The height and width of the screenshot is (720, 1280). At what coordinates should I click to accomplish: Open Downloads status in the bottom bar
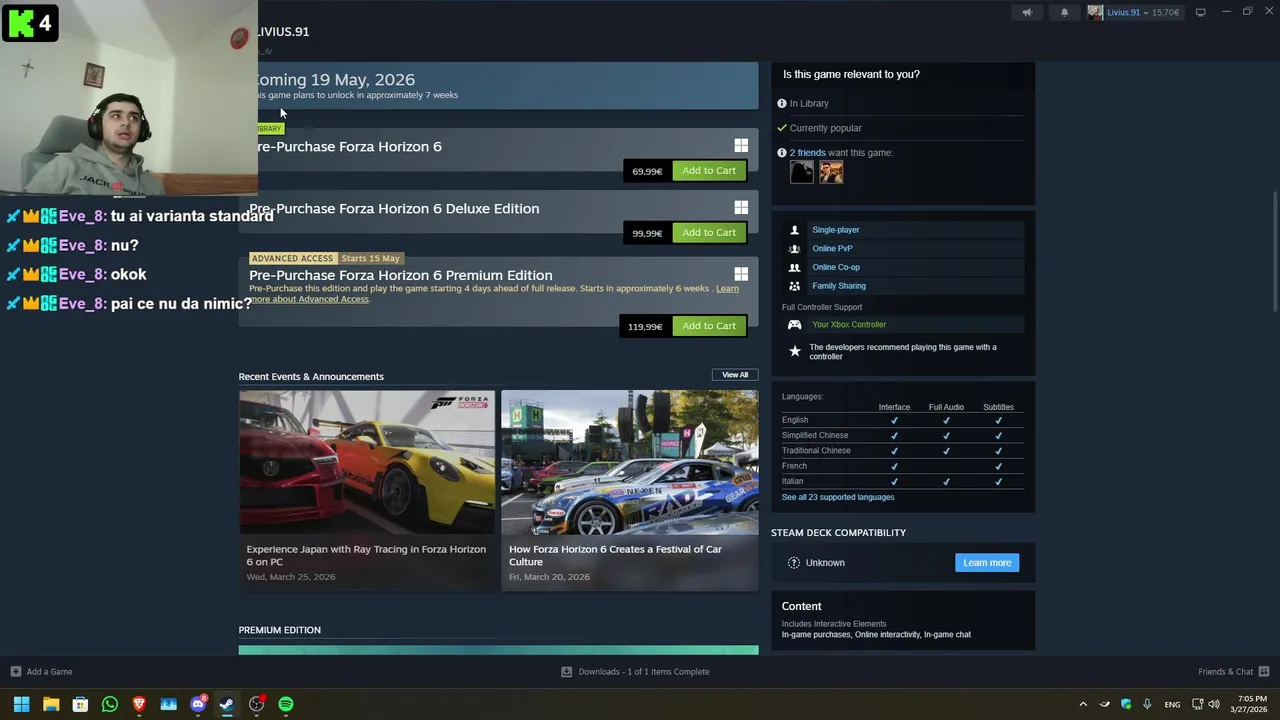(x=635, y=672)
